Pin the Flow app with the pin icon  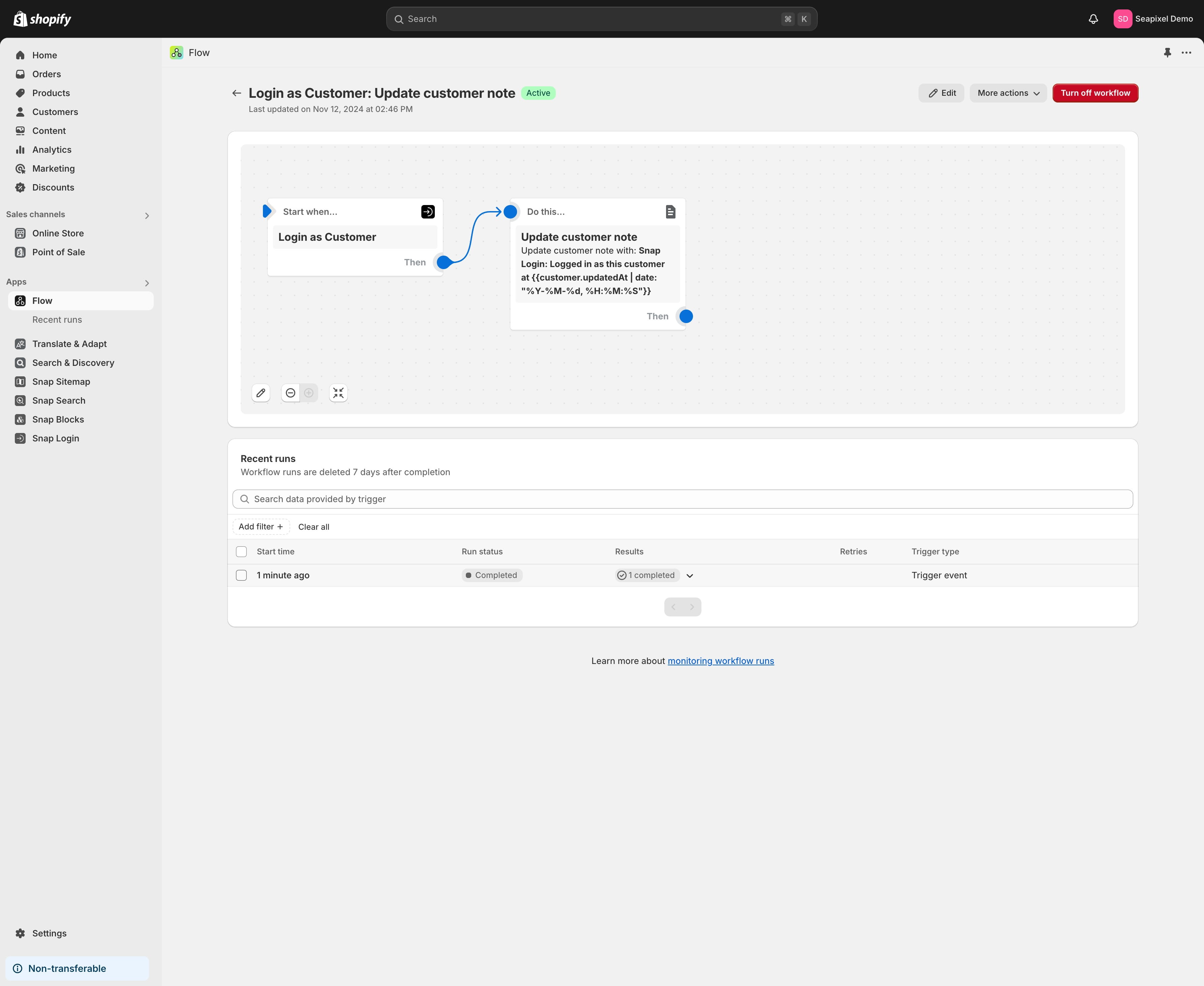coord(1167,52)
